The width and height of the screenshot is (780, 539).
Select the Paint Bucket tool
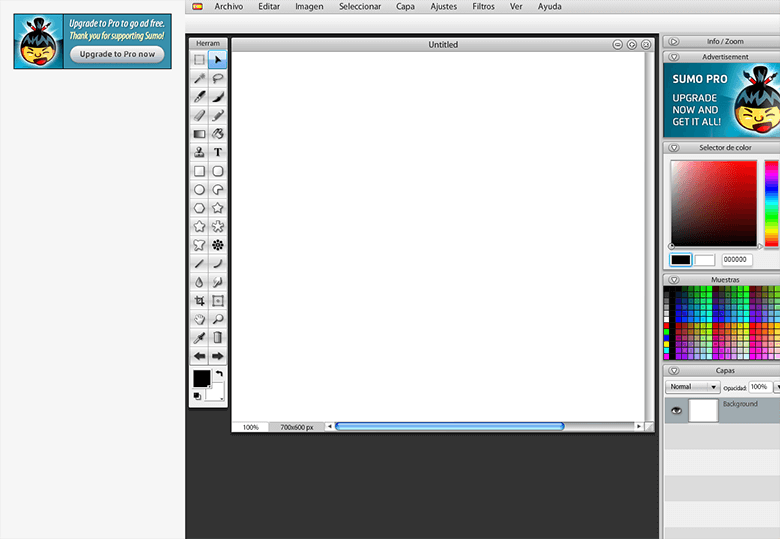217,134
